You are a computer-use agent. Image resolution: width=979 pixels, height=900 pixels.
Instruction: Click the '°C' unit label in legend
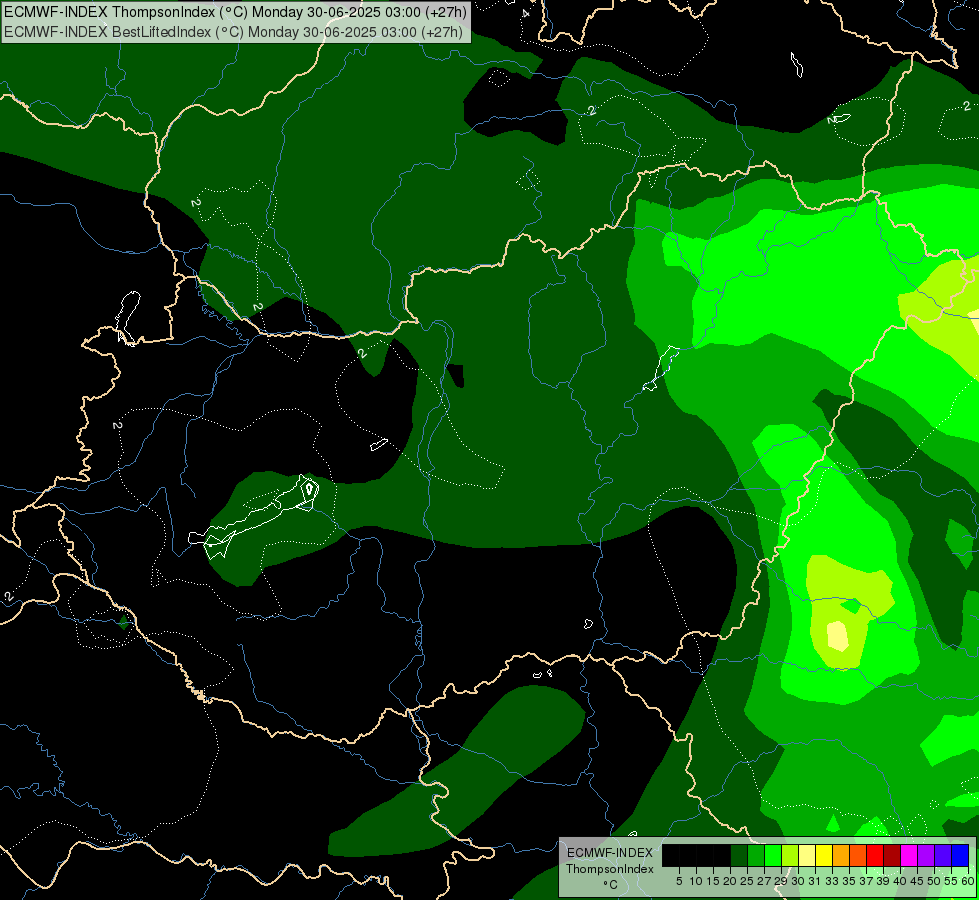point(611,885)
